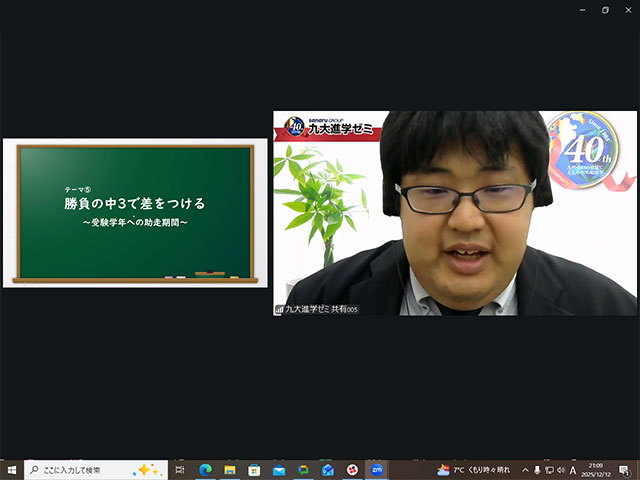The image size is (640, 480).
Task: Click the Task View taskbar icon
Action: click(180, 470)
